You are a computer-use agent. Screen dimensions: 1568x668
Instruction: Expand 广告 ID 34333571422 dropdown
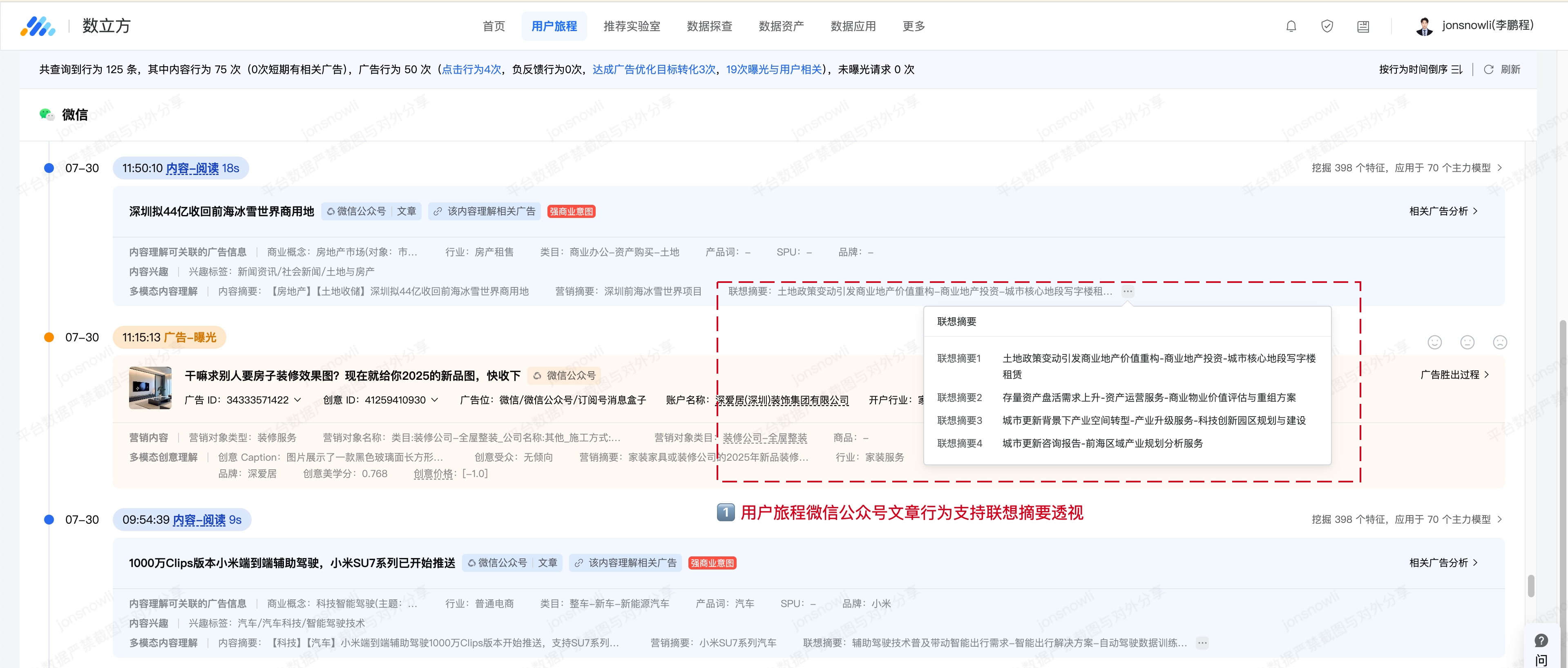[298, 400]
